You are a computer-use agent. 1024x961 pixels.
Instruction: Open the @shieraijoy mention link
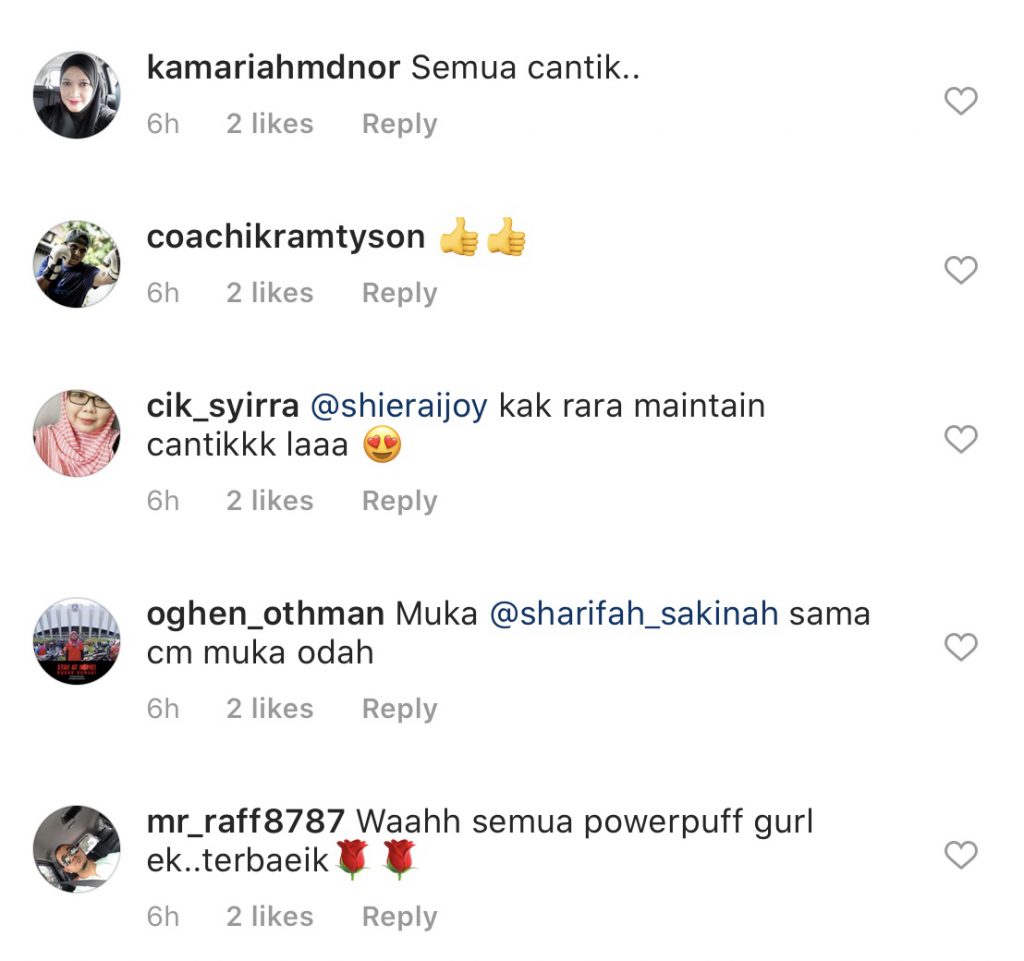click(399, 407)
